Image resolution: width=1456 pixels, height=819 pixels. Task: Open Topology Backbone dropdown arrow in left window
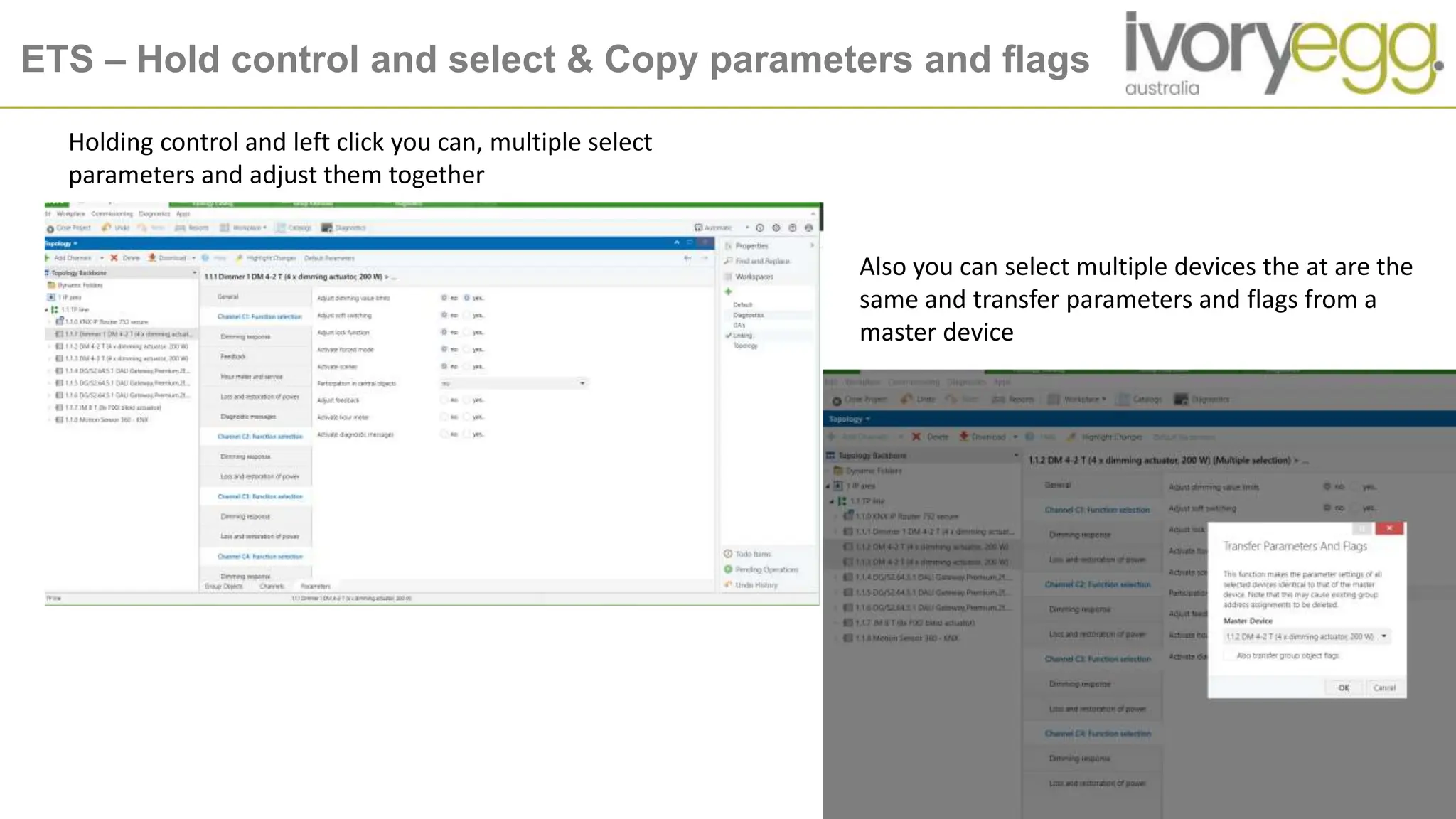(x=194, y=273)
